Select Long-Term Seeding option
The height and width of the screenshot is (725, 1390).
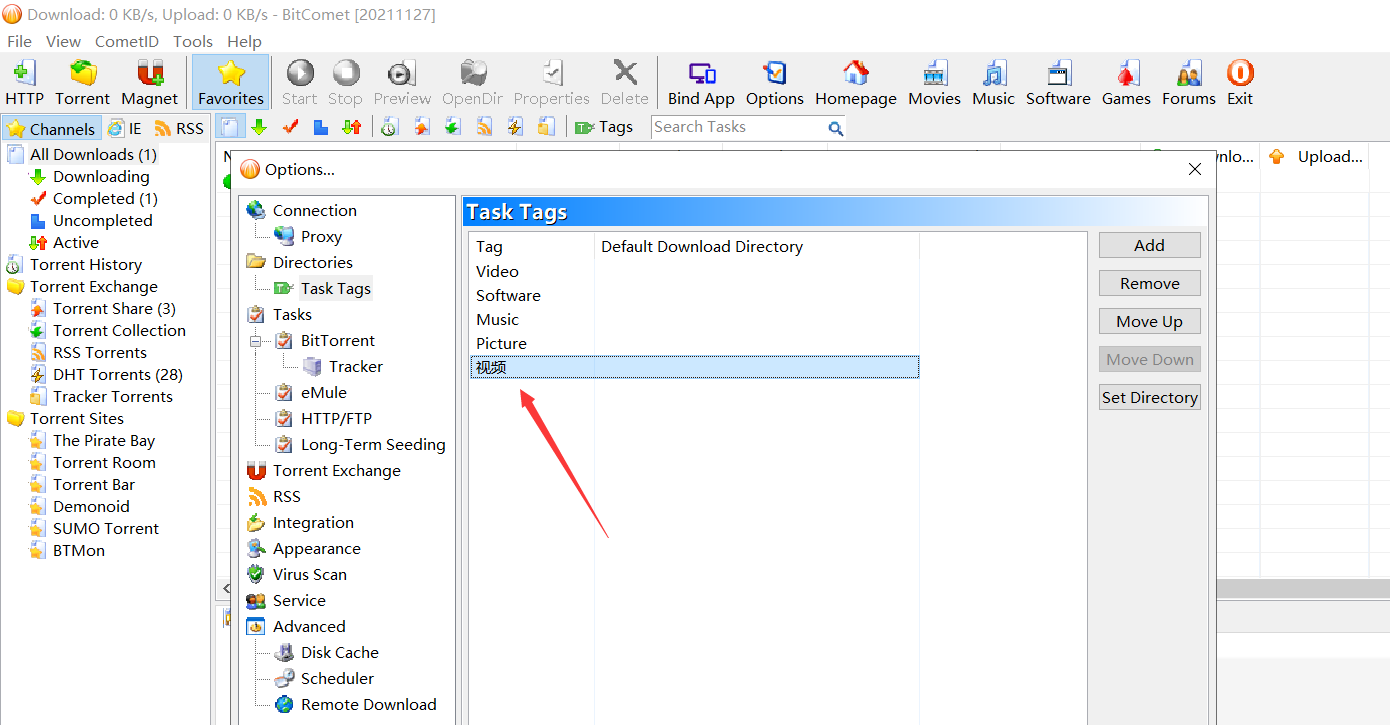[x=373, y=444]
